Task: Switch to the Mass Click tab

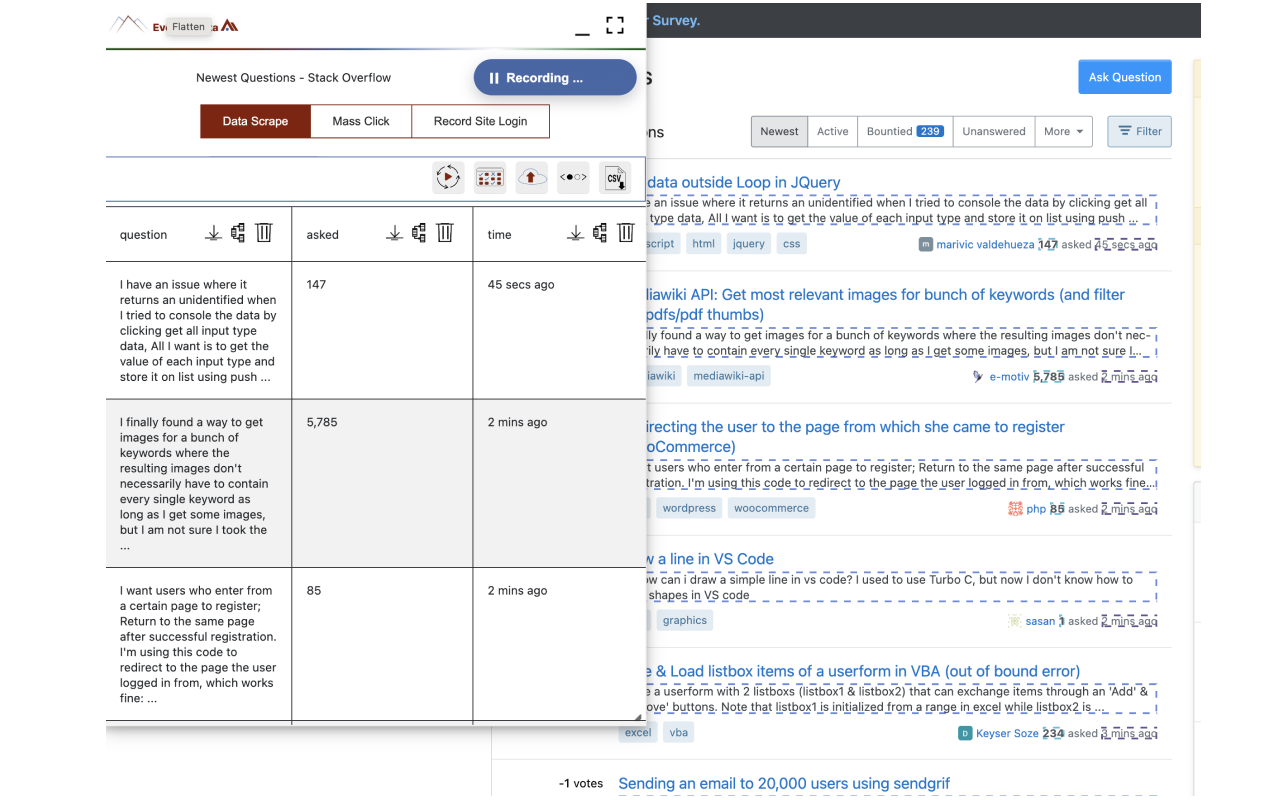Action: pyautogui.click(x=360, y=121)
